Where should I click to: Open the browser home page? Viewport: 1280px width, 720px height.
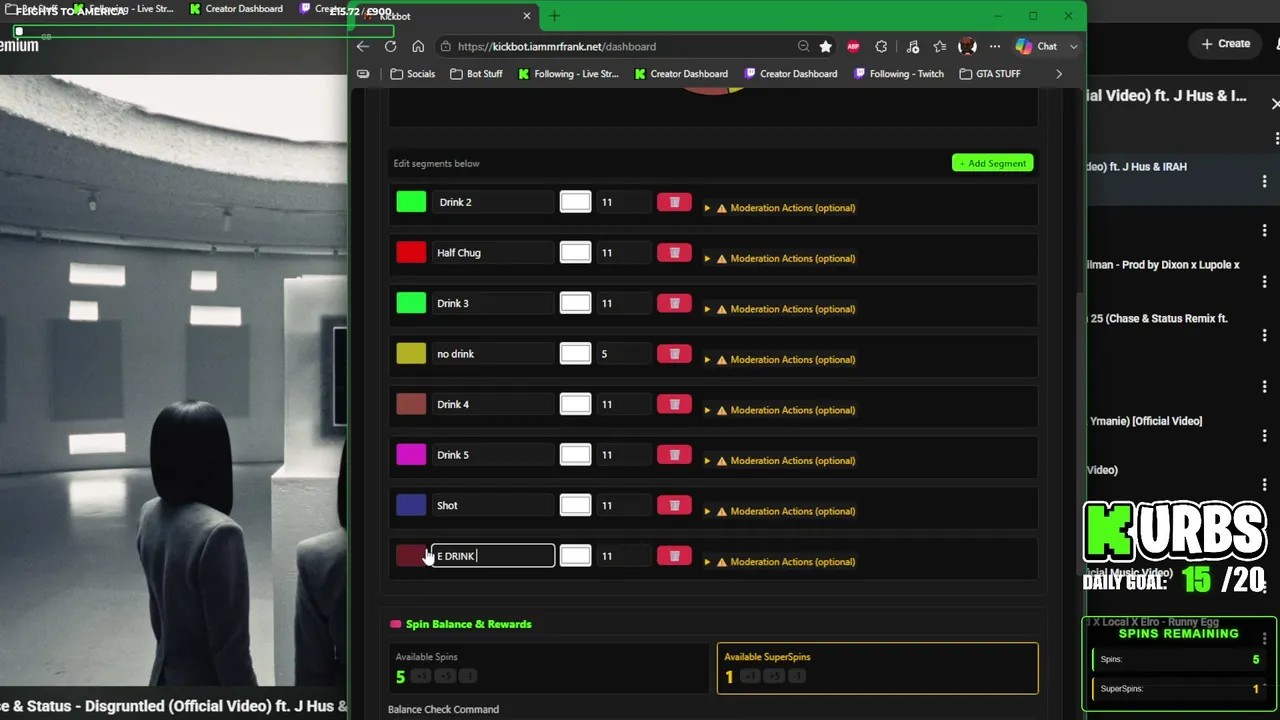[418, 46]
